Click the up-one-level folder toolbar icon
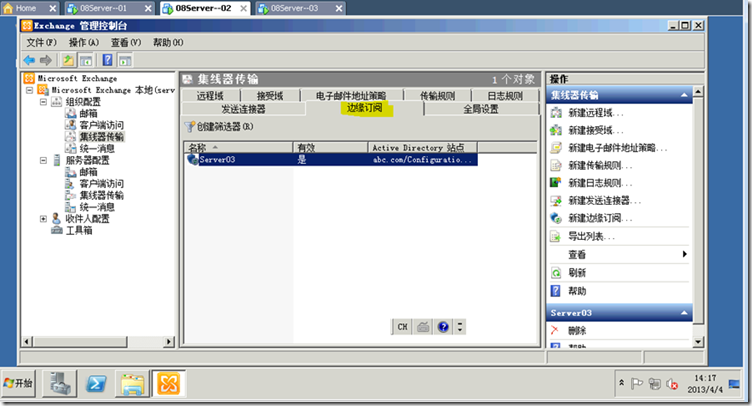 (68, 60)
